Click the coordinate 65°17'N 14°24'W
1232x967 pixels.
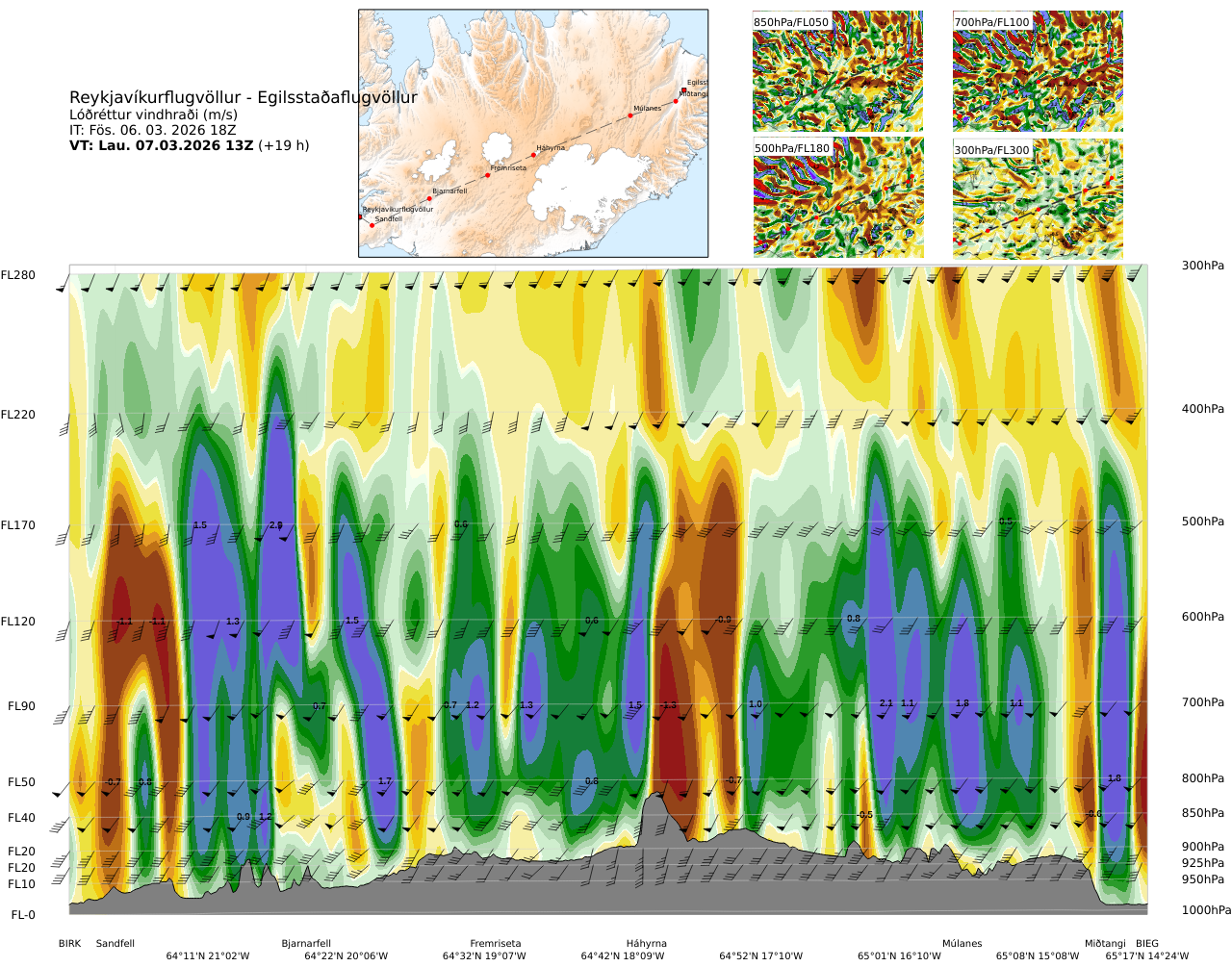pyautogui.click(x=1147, y=956)
